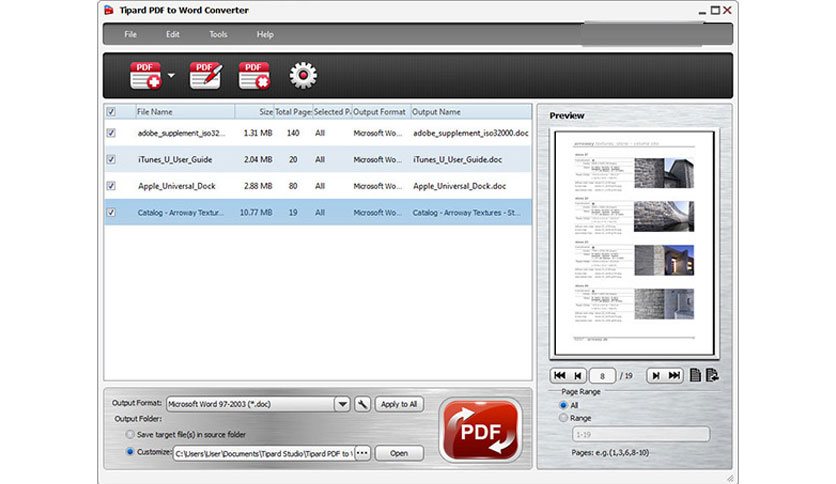836x484 pixels.
Task: Sort by File Name column header
Action: tap(185, 112)
